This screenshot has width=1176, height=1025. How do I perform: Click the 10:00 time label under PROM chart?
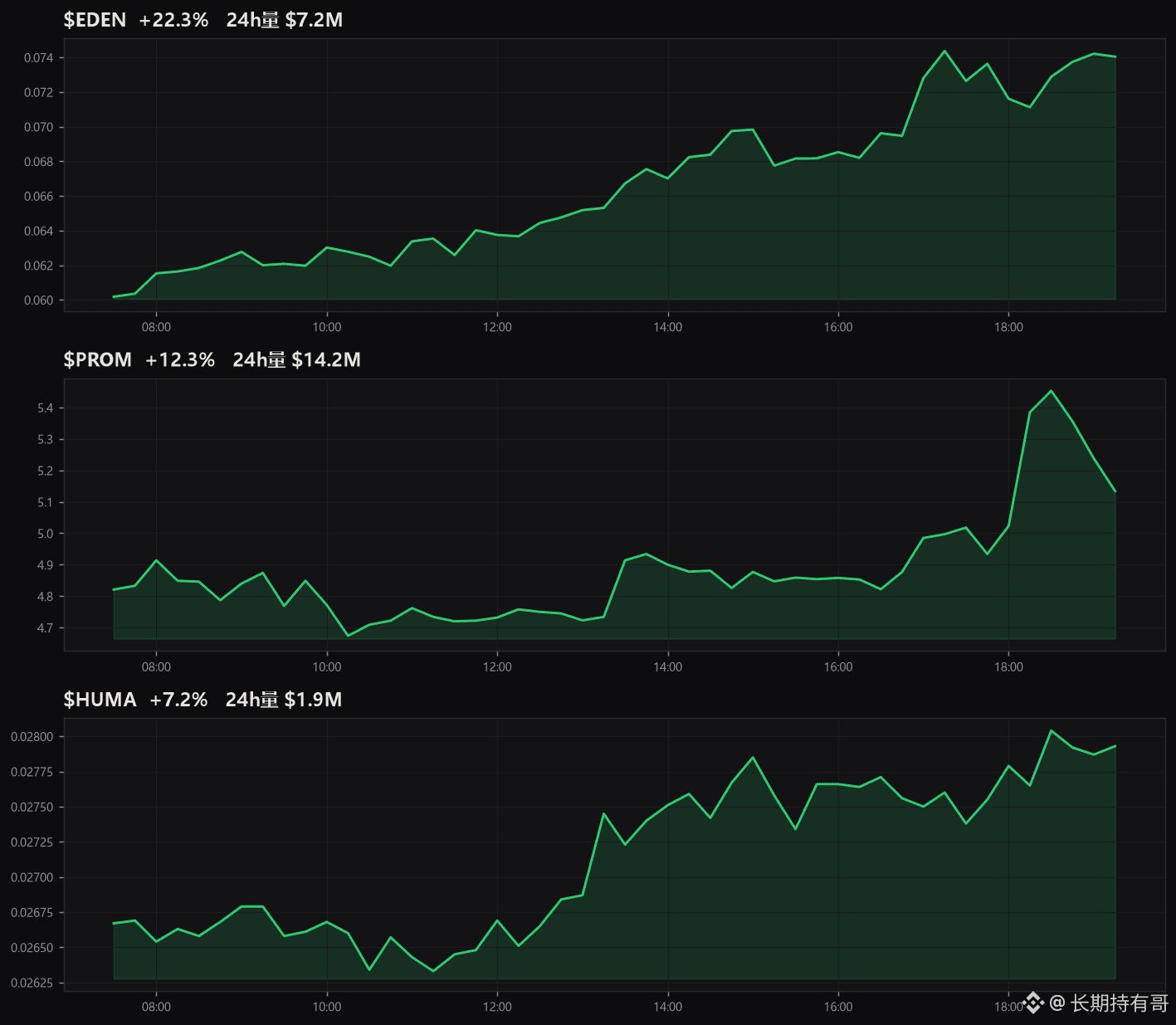(x=327, y=666)
